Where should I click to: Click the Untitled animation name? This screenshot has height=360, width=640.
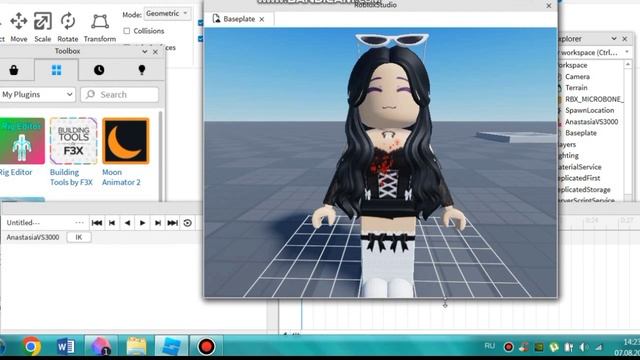tap(23, 223)
